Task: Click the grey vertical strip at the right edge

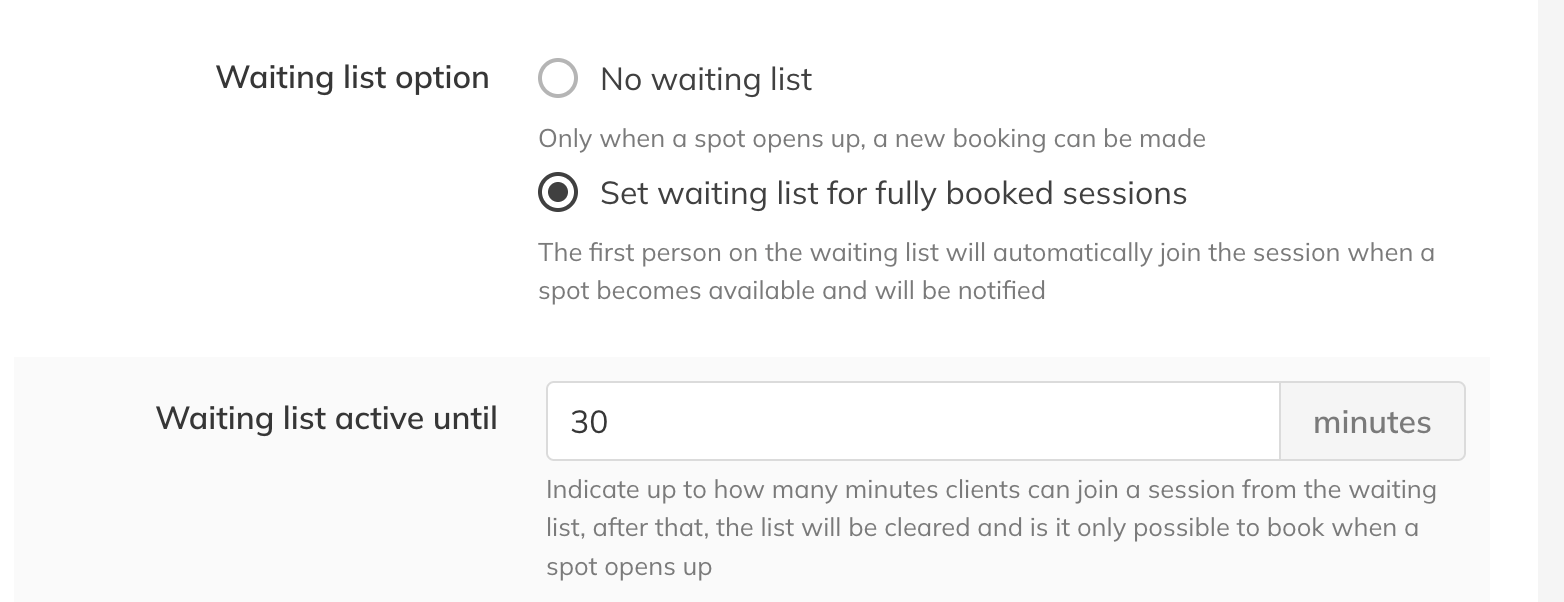Action: click(1550, 300)
